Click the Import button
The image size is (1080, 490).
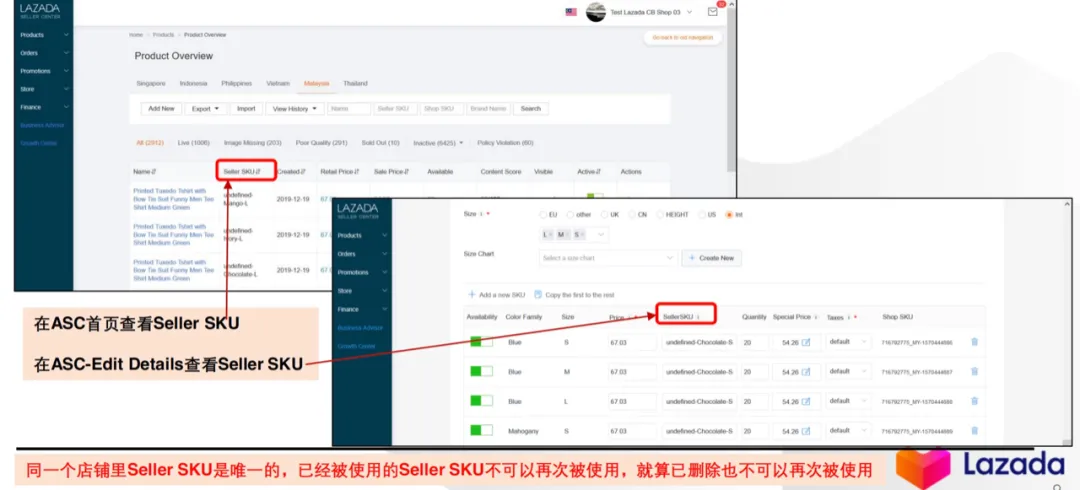[x=246, y=109]
